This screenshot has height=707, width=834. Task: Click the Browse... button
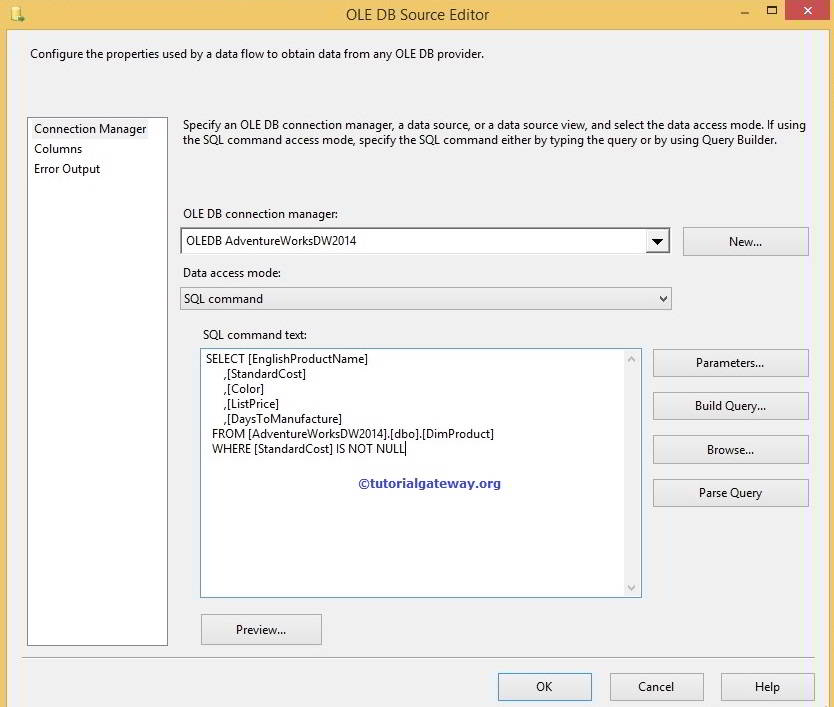coord(730,449)
